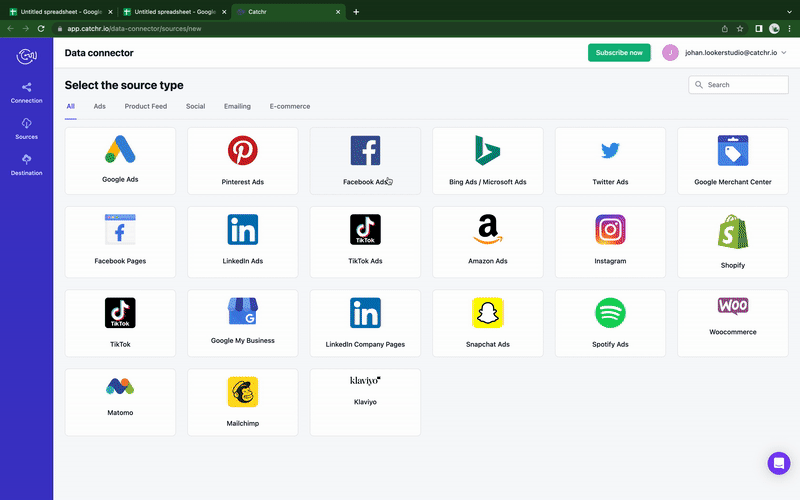Select the Klaviyo logo

point(365,381)
